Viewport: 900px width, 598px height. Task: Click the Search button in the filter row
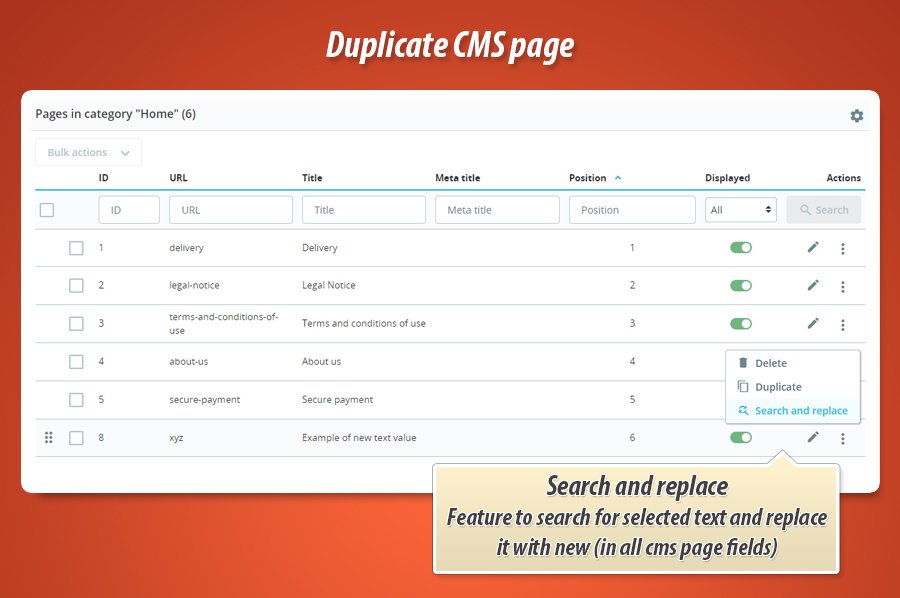click(823, 209)
